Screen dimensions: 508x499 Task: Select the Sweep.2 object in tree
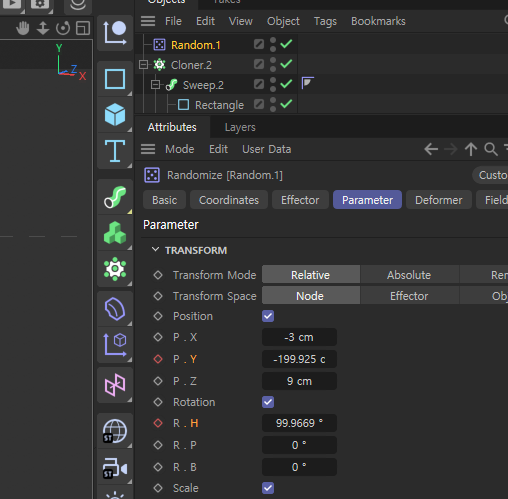tap(203, 85)
